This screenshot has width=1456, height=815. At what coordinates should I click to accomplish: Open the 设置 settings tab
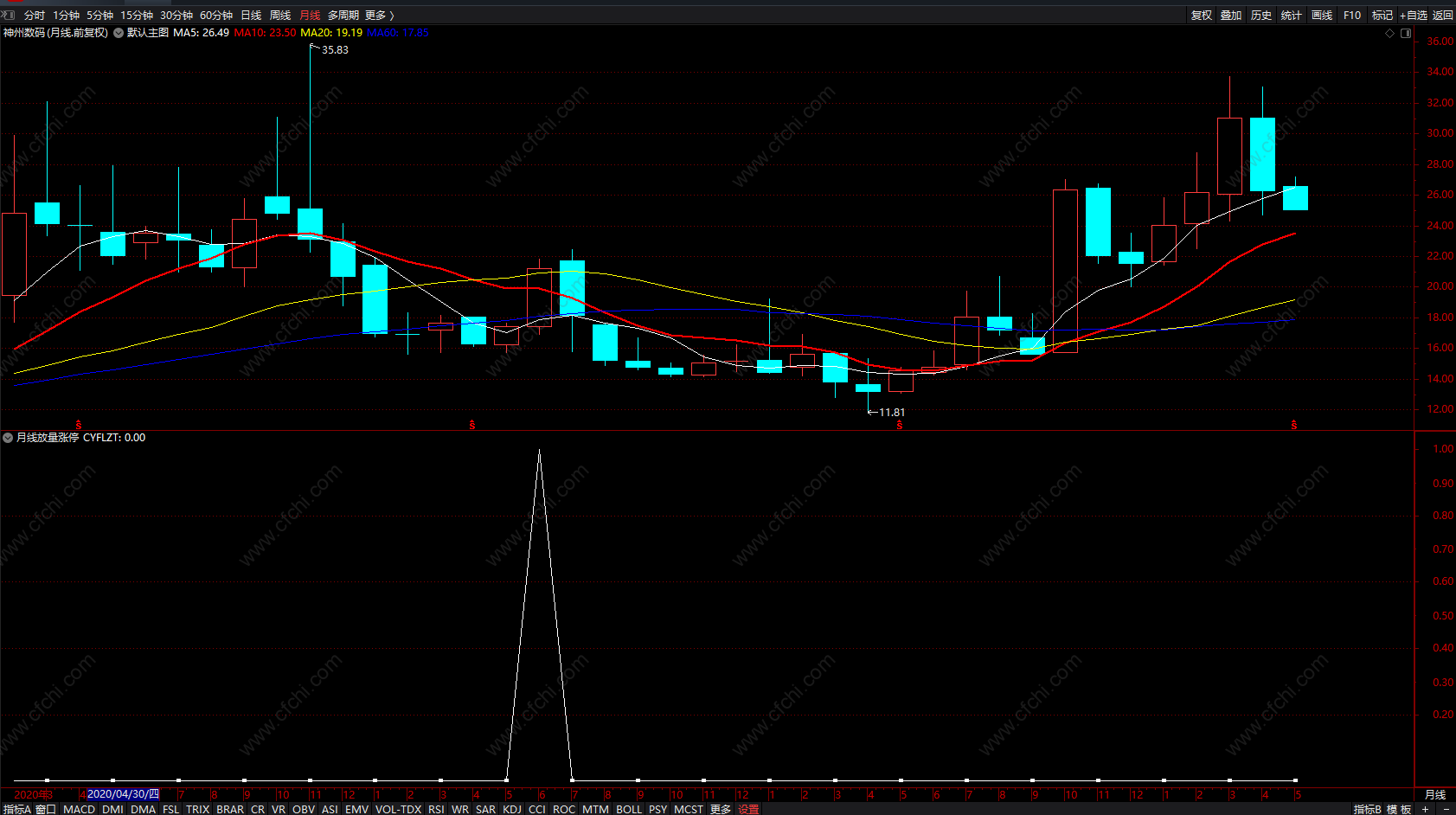coord(748,809)
